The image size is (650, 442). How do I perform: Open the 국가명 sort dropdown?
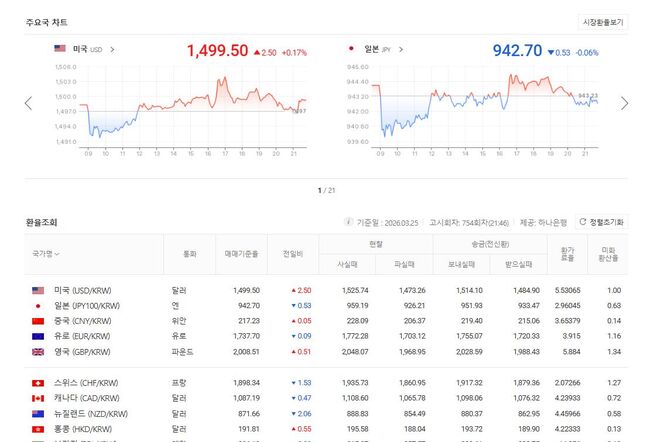[x=46, y=254]
